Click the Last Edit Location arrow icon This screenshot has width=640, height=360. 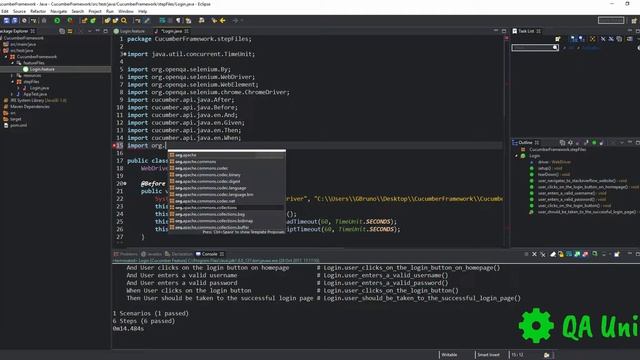pyautogui.click(x=214, y=20)
